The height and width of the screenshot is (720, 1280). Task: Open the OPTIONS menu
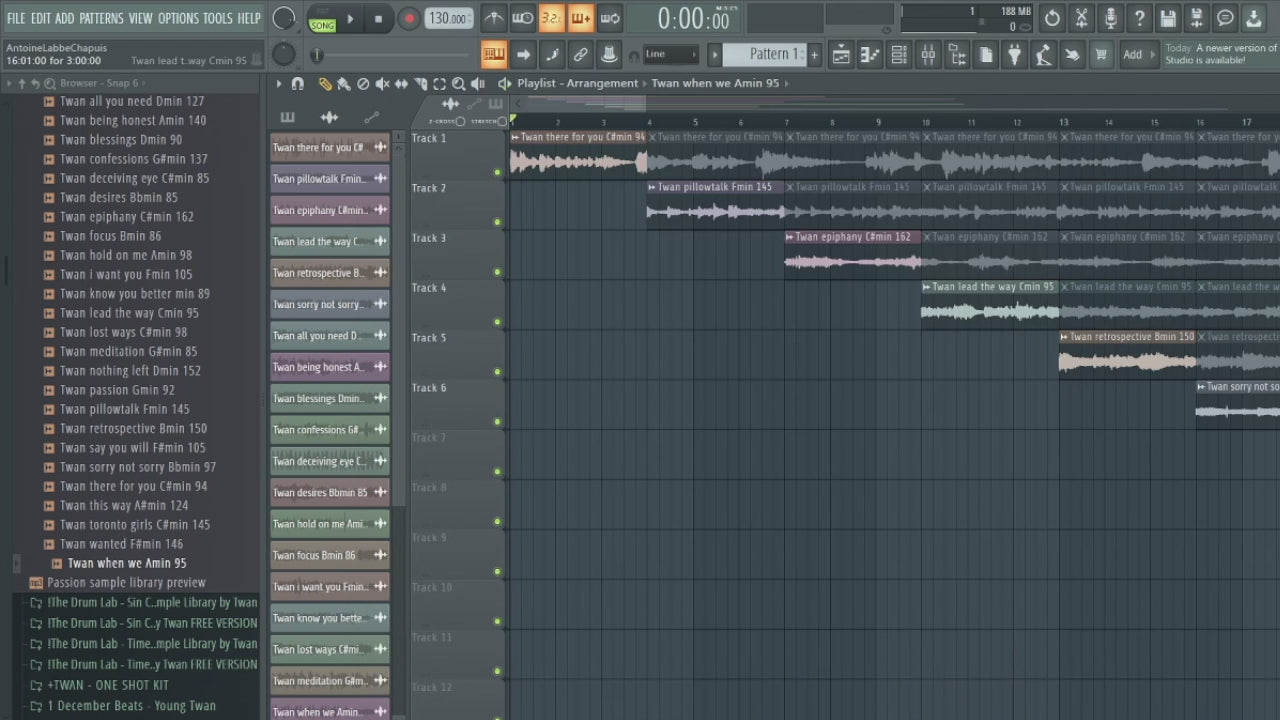(x=178, y=18)
